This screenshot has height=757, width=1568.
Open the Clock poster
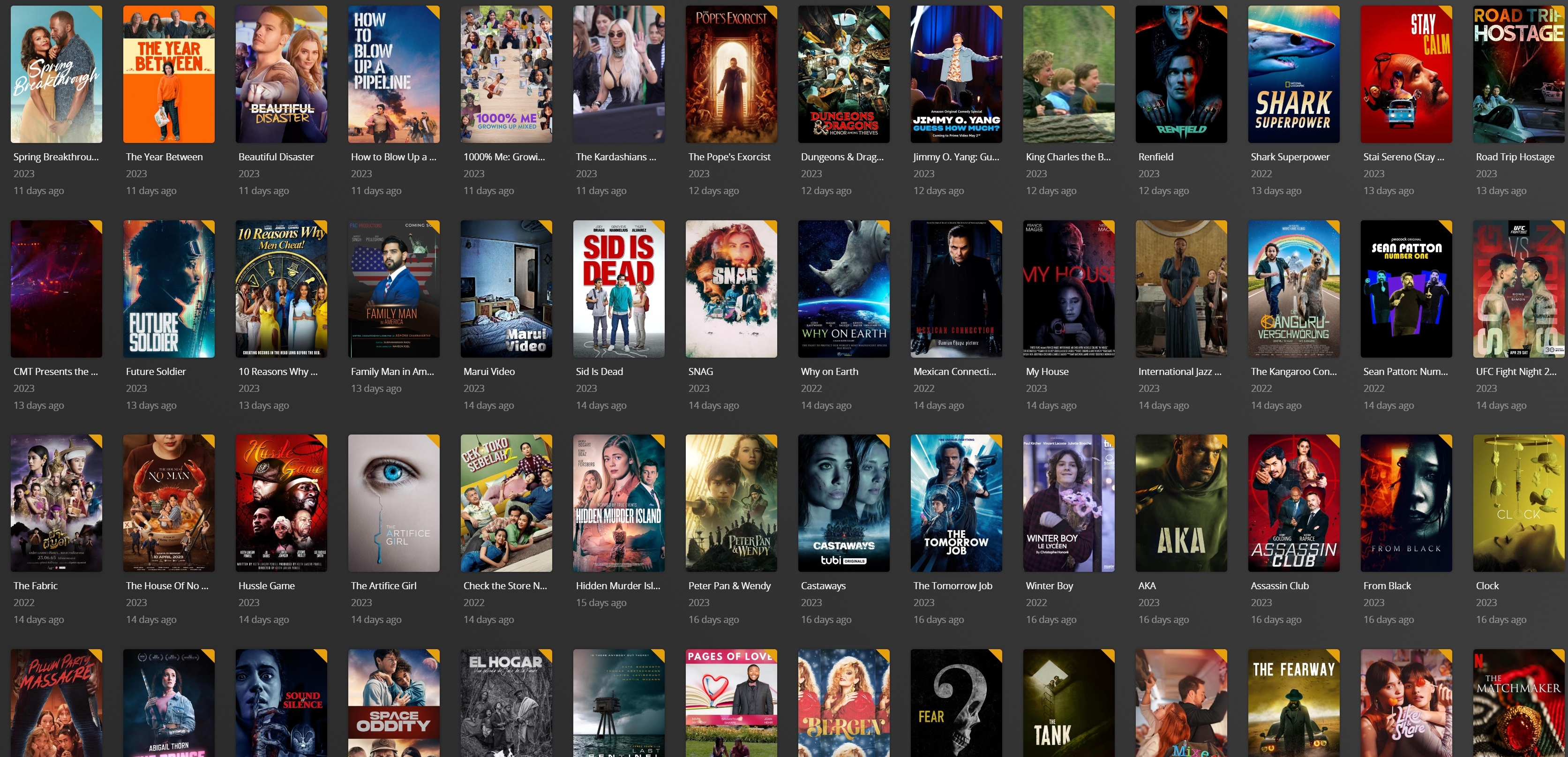[x=1519, y=503]
